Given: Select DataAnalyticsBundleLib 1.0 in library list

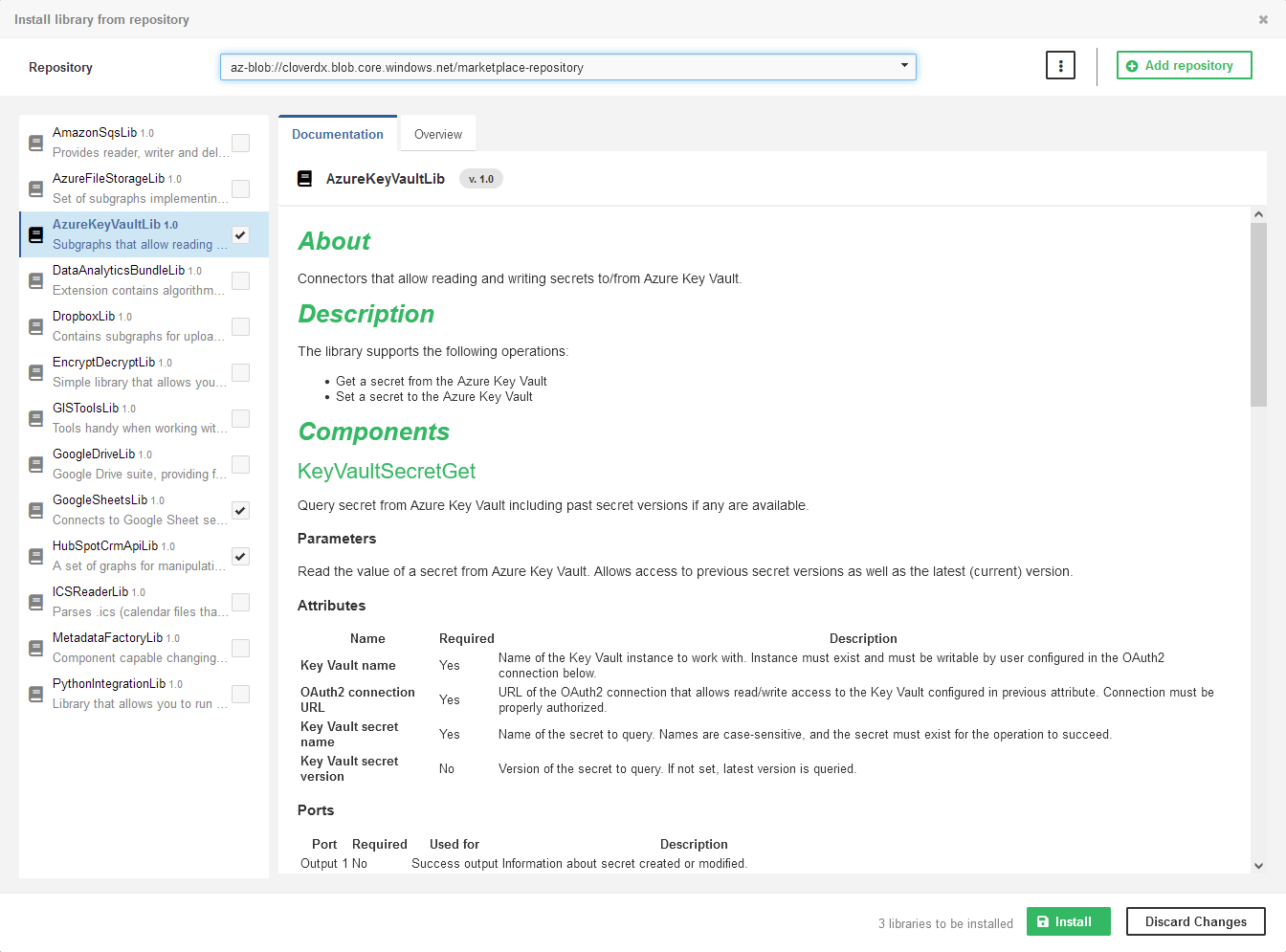Looking at the screenshot, I should [x=144, y=280].
